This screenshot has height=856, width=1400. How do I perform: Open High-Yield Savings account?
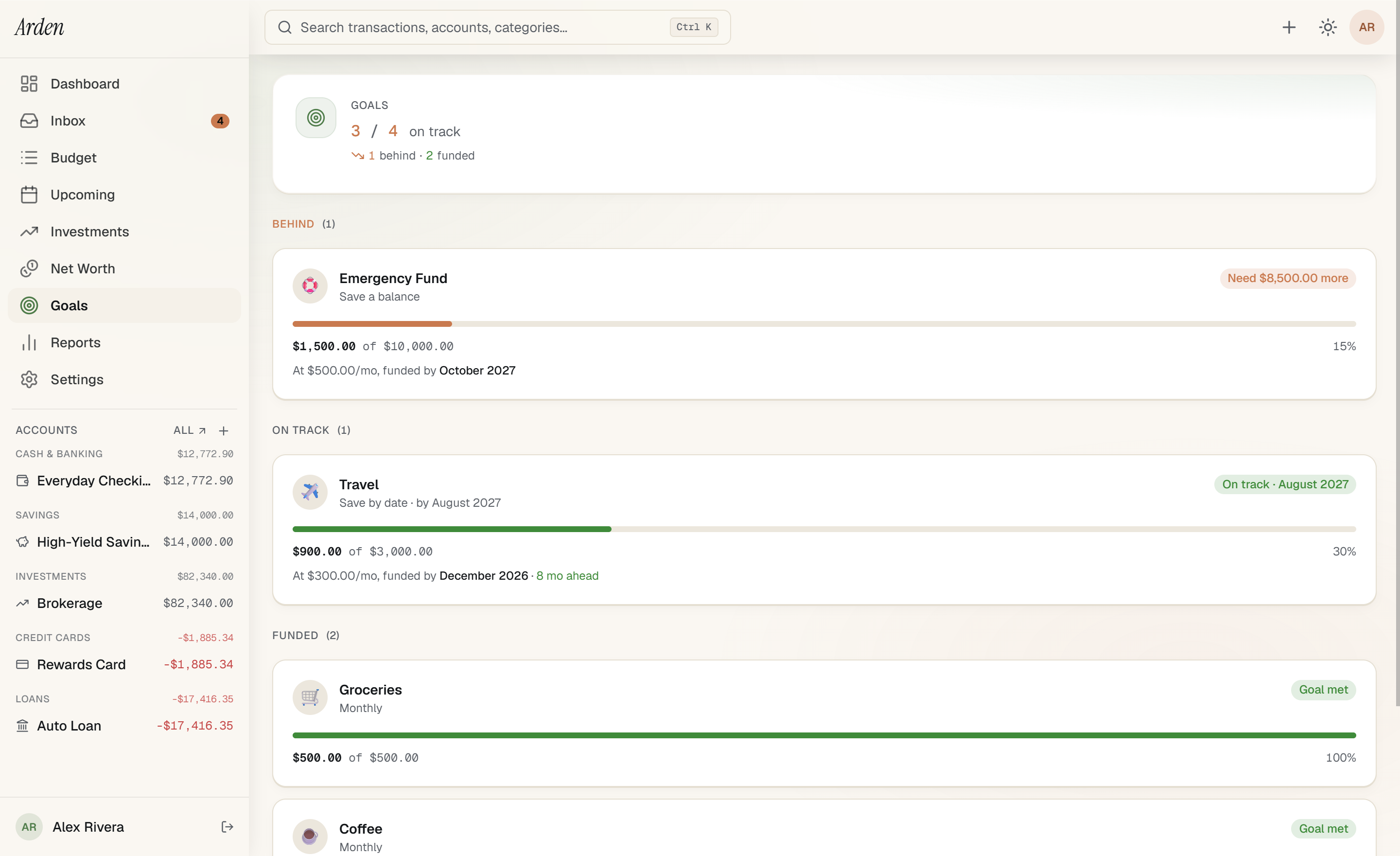124,542
